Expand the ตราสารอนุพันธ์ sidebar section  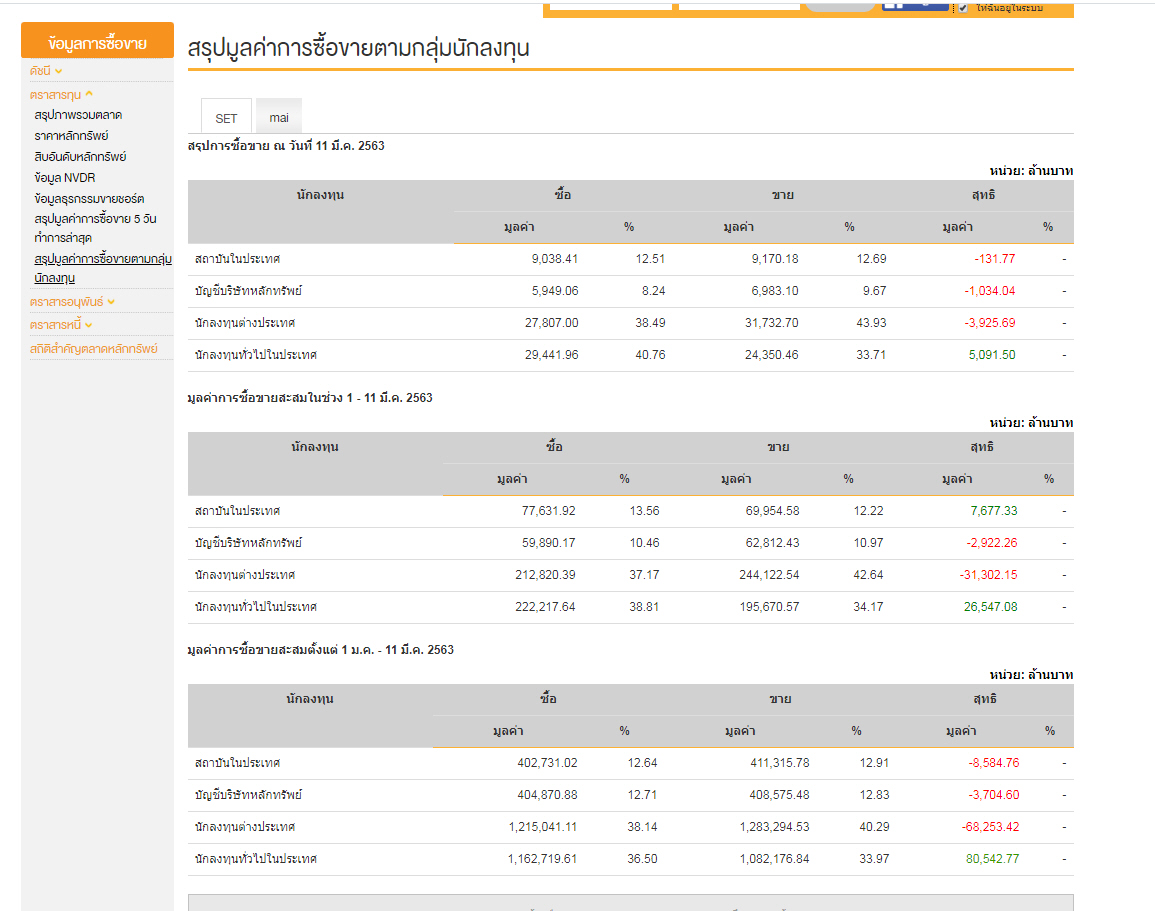pos(72,302)
